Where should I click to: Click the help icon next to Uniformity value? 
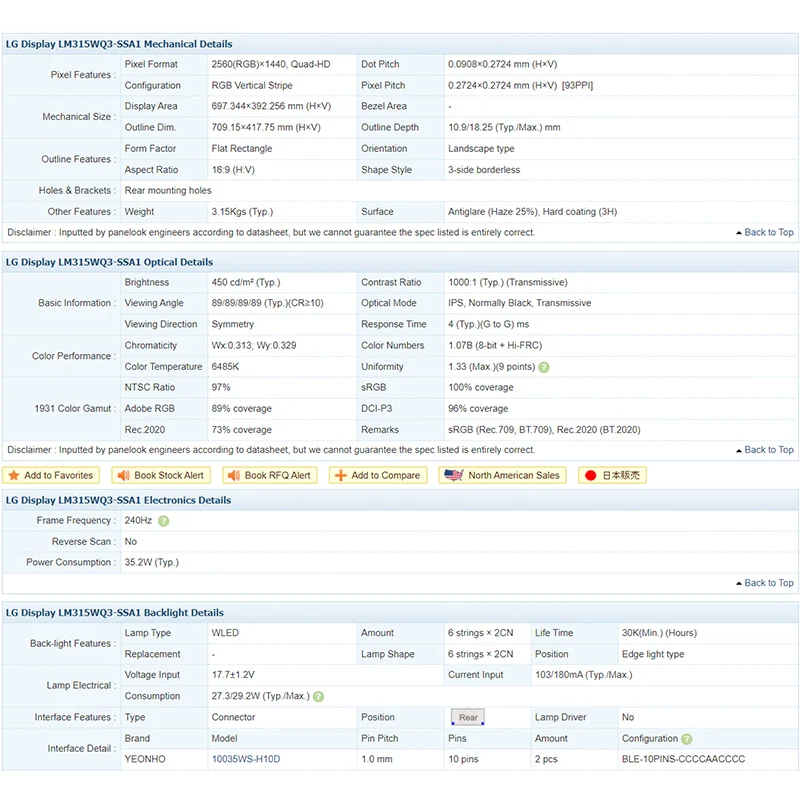coord(544,367)
